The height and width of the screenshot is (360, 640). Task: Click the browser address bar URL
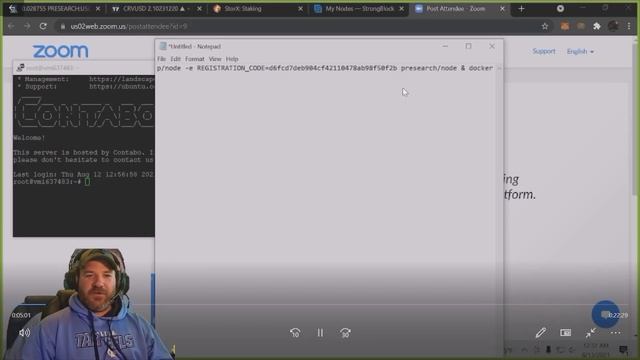[x=129, y=27]
